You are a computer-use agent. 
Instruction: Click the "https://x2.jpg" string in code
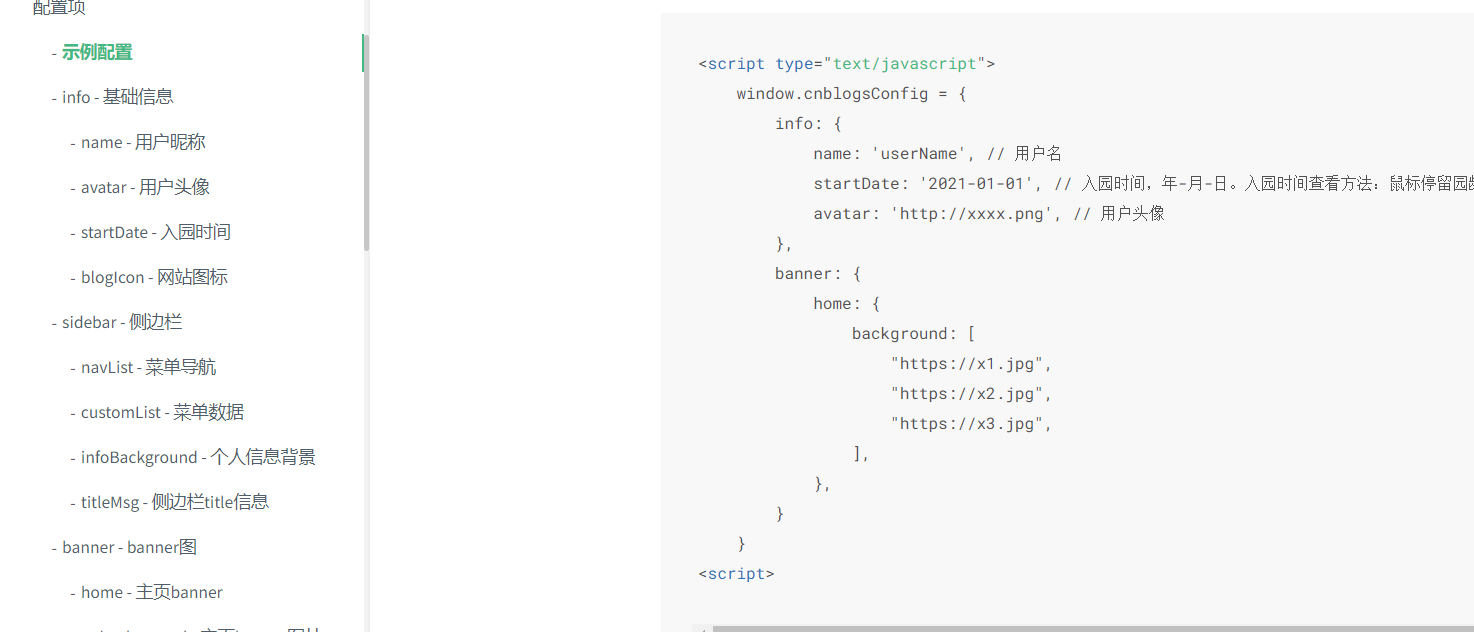coord(970,394)
